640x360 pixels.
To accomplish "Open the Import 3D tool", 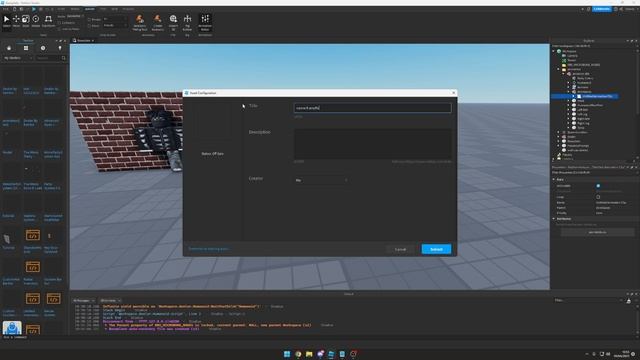I will pos(173,22).
